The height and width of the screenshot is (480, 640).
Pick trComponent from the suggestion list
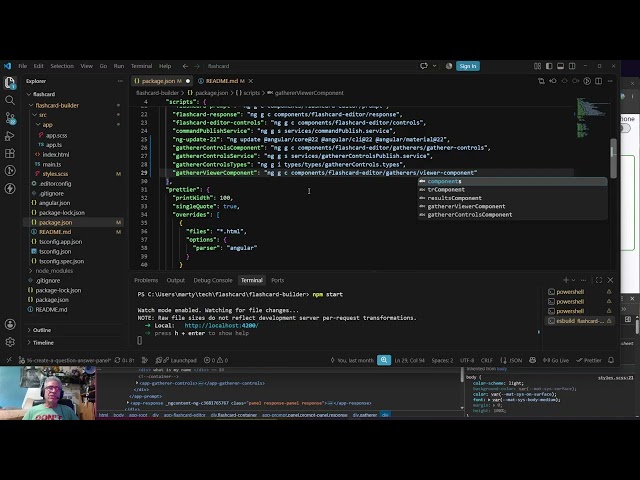512,190
